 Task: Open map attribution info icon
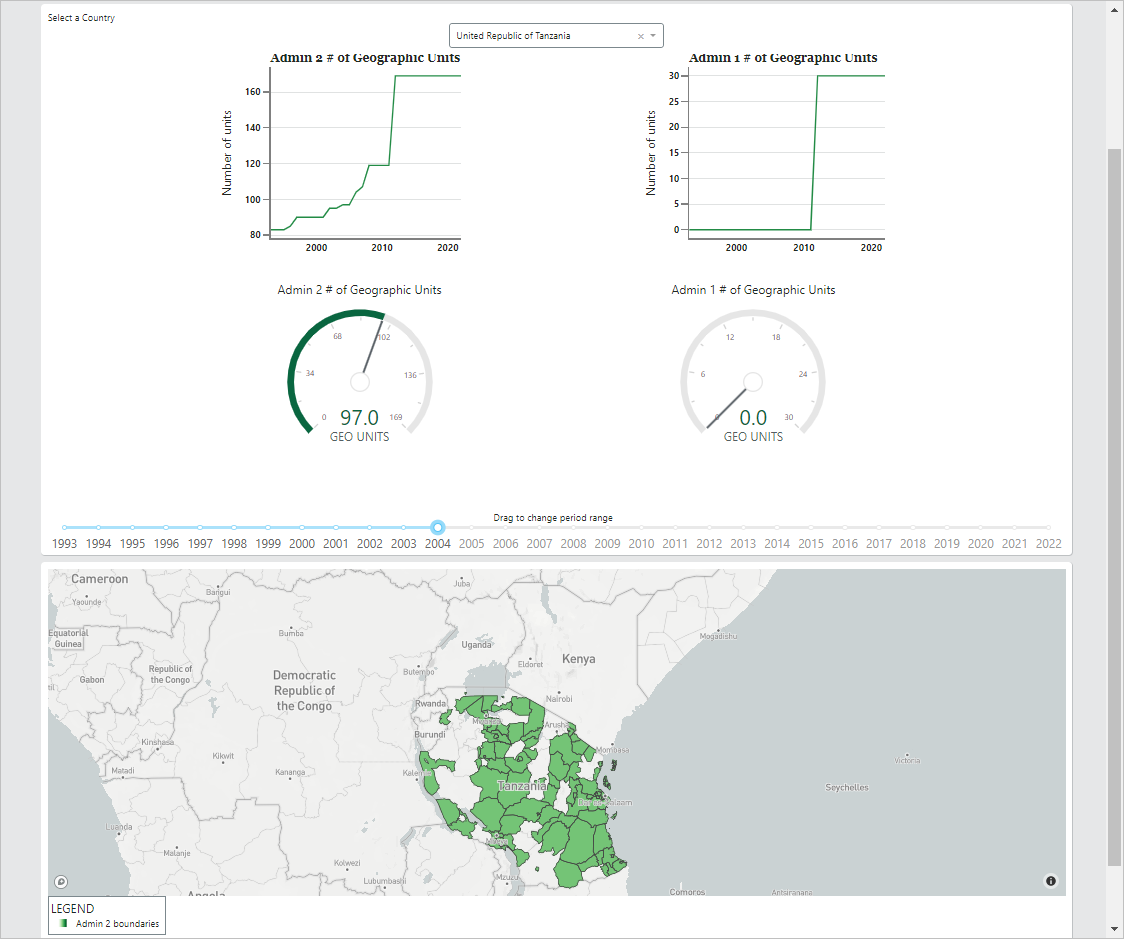click(x=1050, y=881)
